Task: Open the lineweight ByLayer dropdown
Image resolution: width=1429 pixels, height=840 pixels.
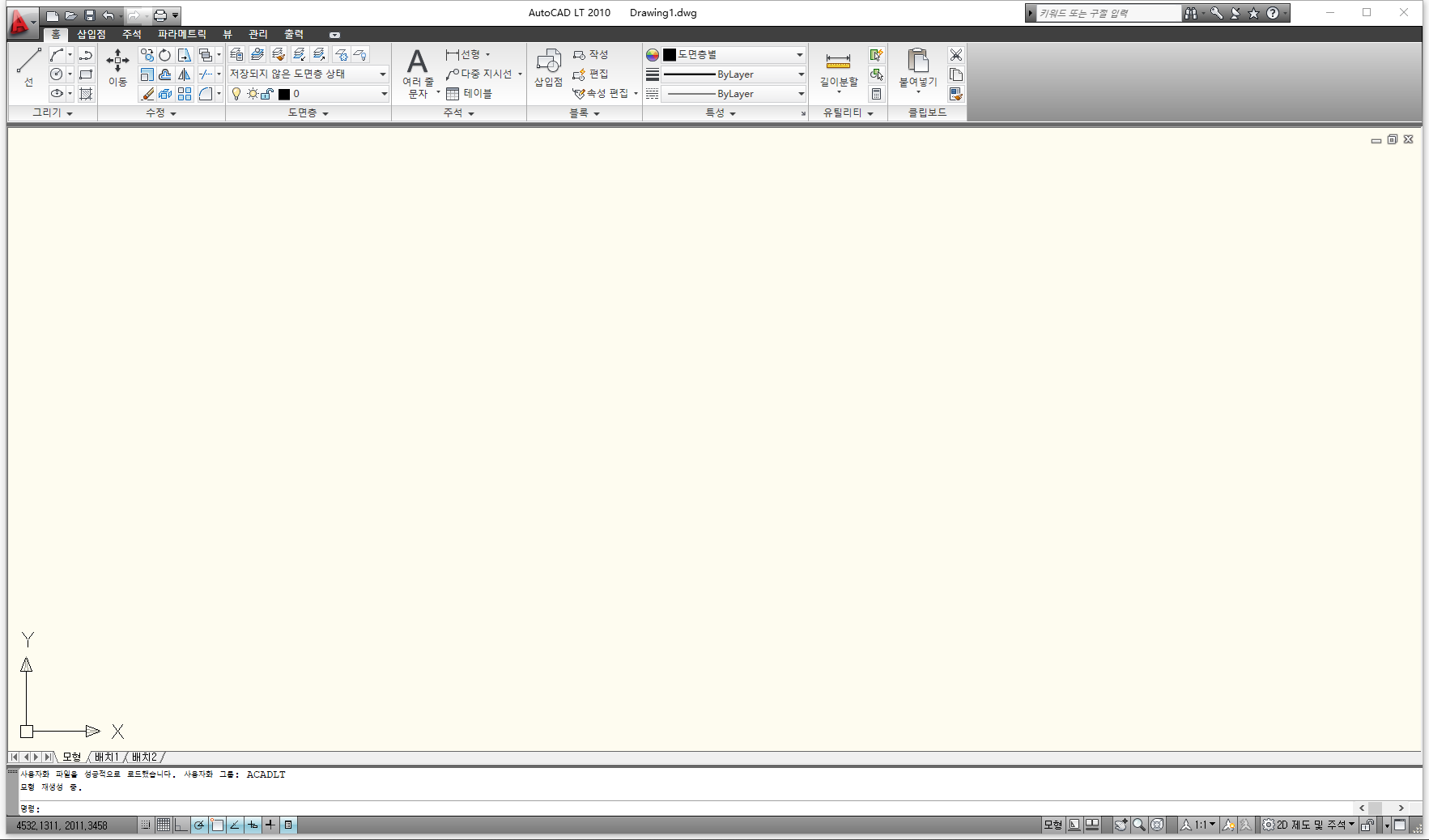Action: [x=734, y=74]
